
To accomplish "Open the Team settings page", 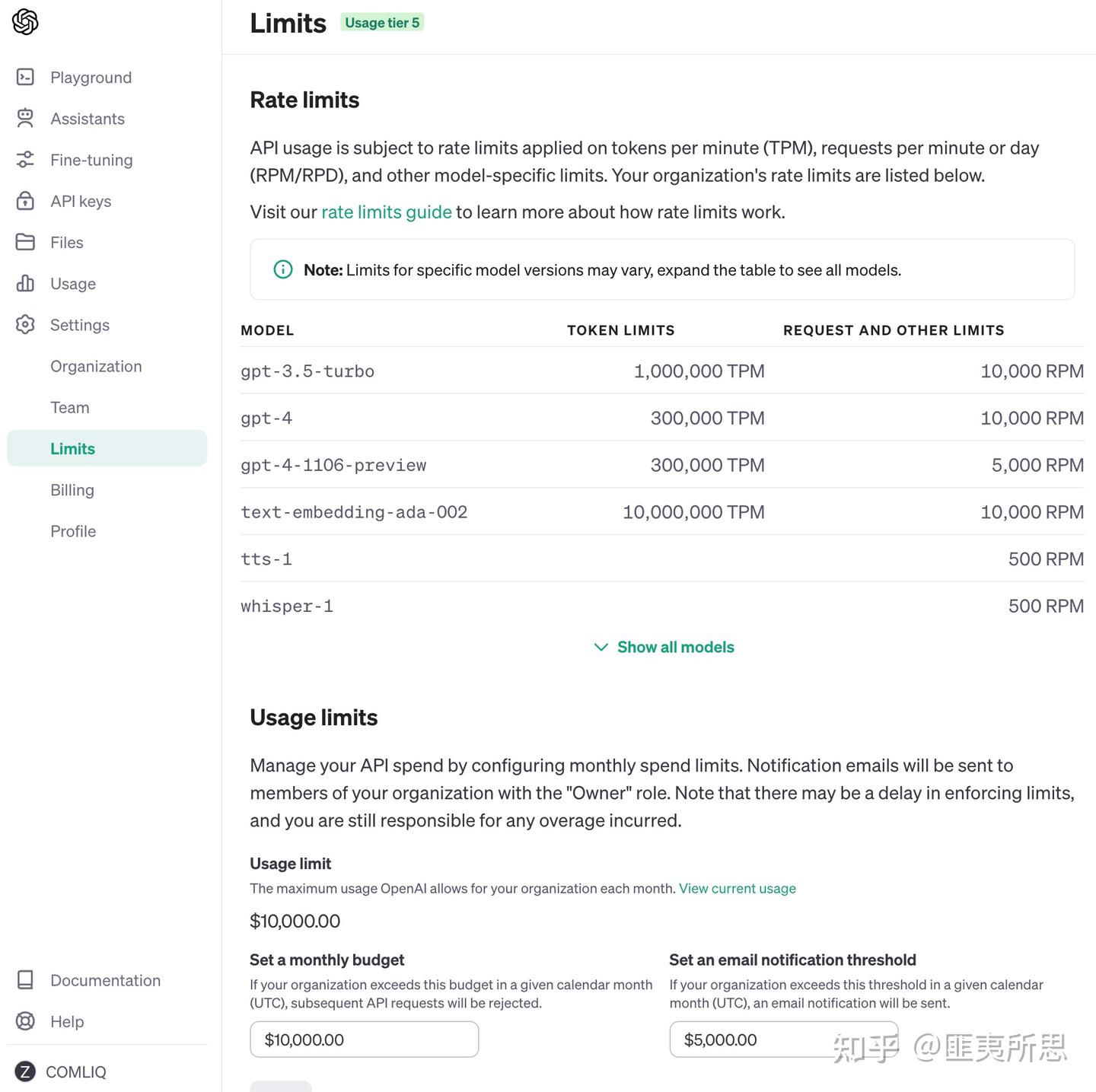I will [69, 407].
